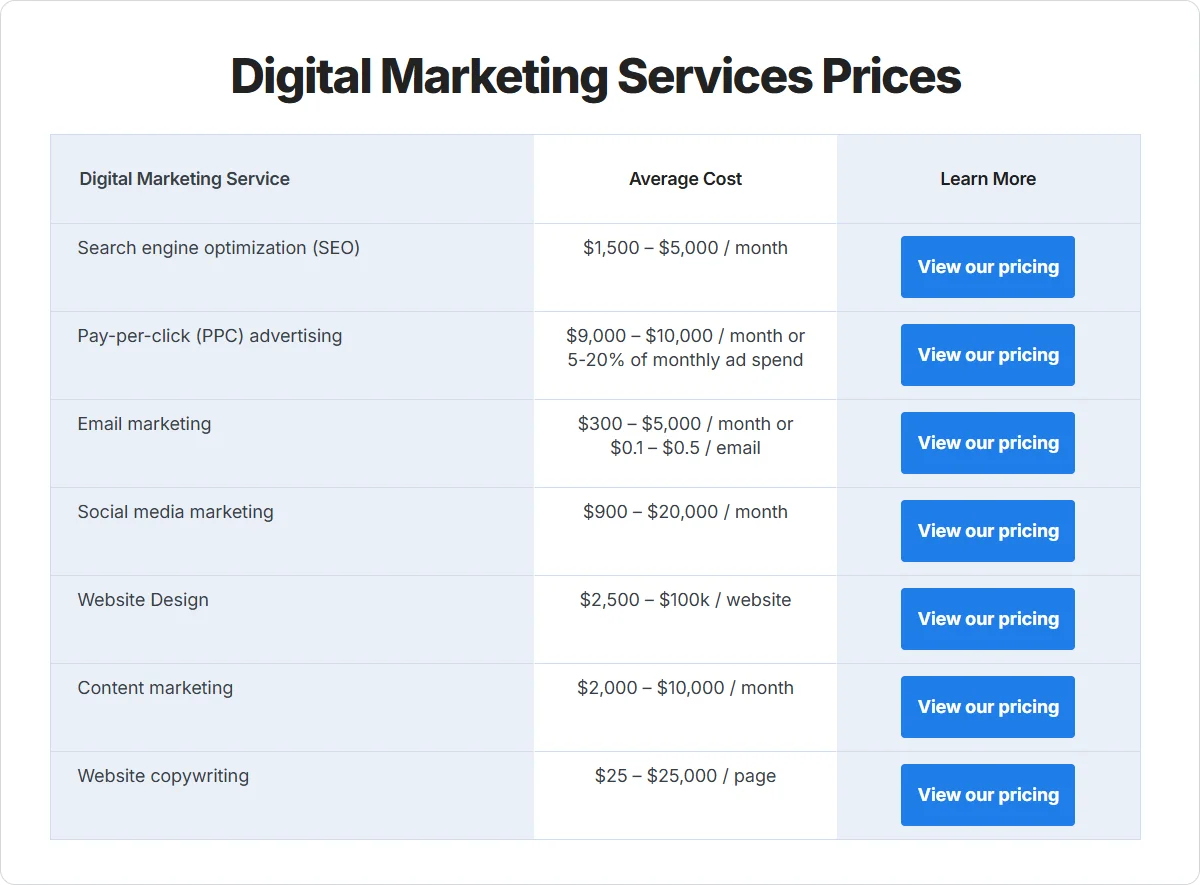This screenshot has width=1200, height=885.
Task: Click the Search engine optimization (SEO) cell
Action: [x=219, y=248]
